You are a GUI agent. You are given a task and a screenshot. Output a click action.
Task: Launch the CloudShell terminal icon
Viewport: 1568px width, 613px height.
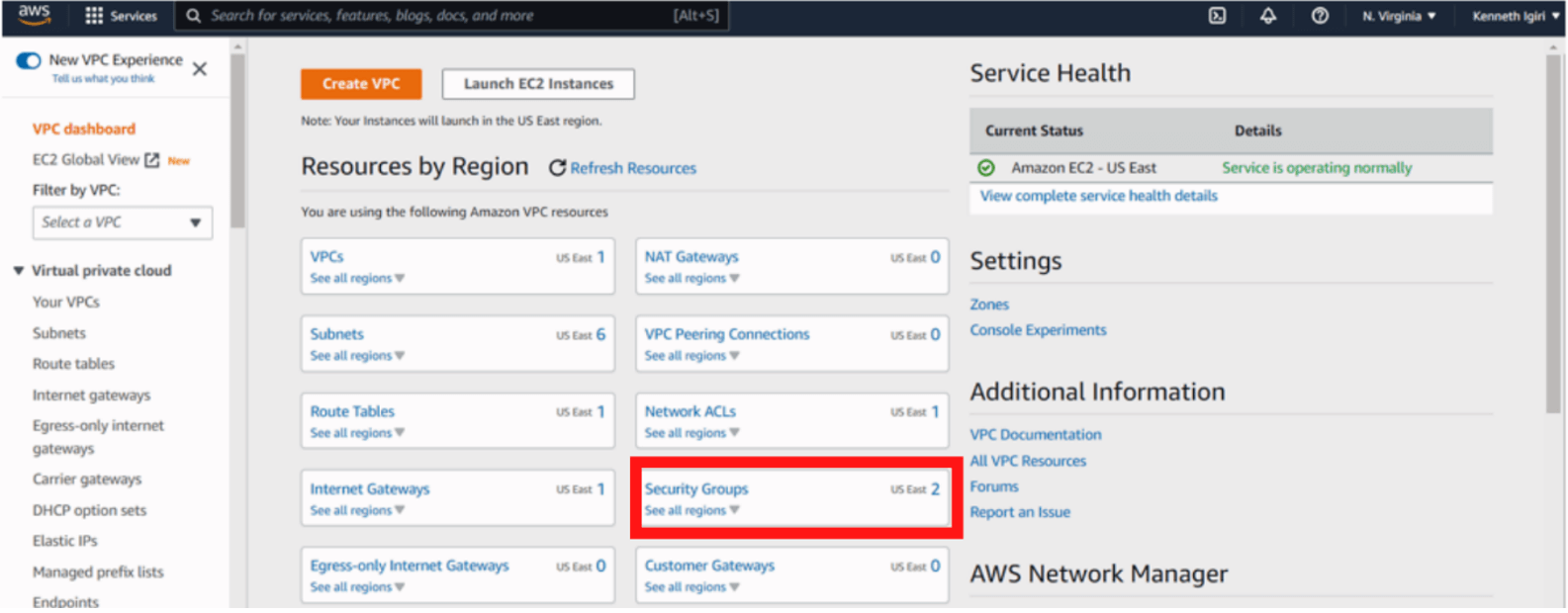click(x=1218, y=16)
